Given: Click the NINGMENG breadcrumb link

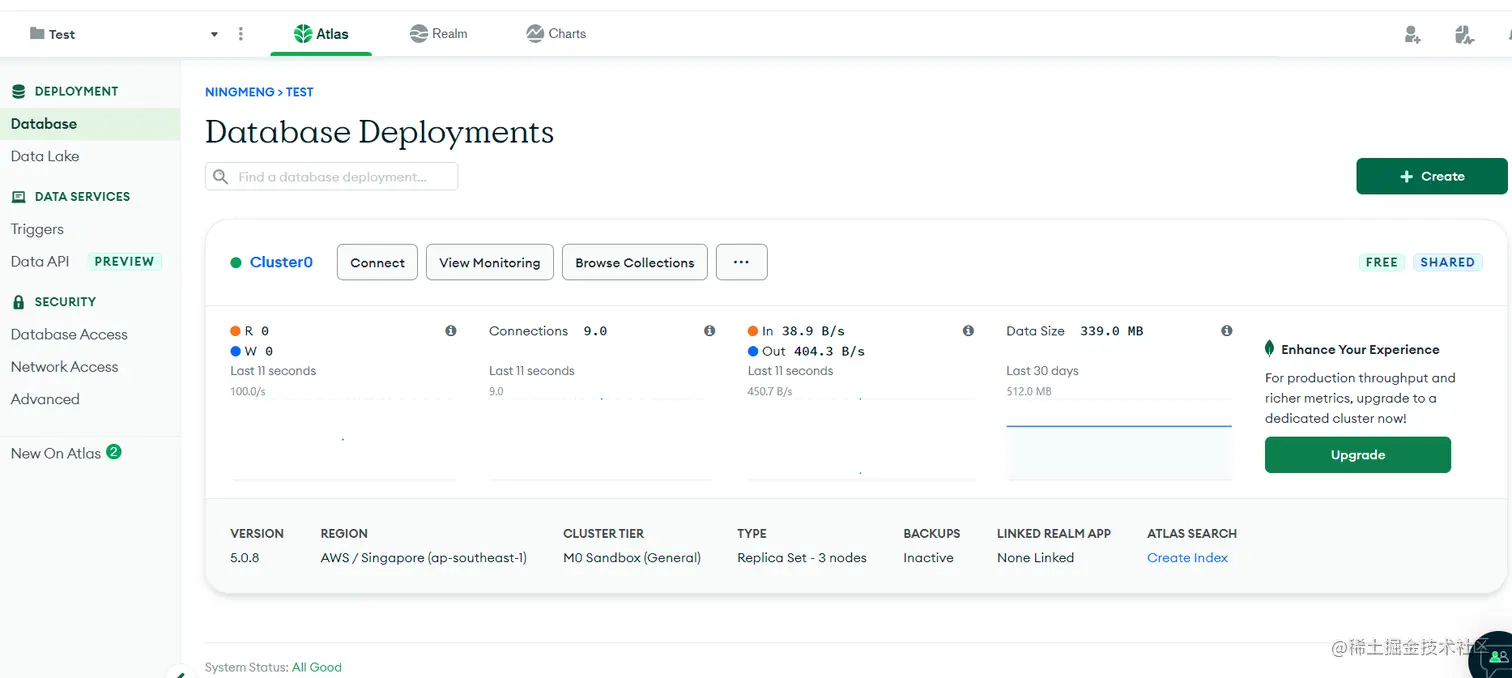Looking at the screenshot, I should click(239, 92).
